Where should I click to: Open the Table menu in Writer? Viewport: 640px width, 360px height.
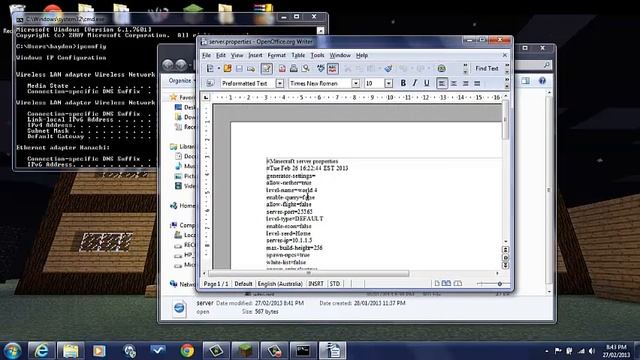(x=298, y=55)
